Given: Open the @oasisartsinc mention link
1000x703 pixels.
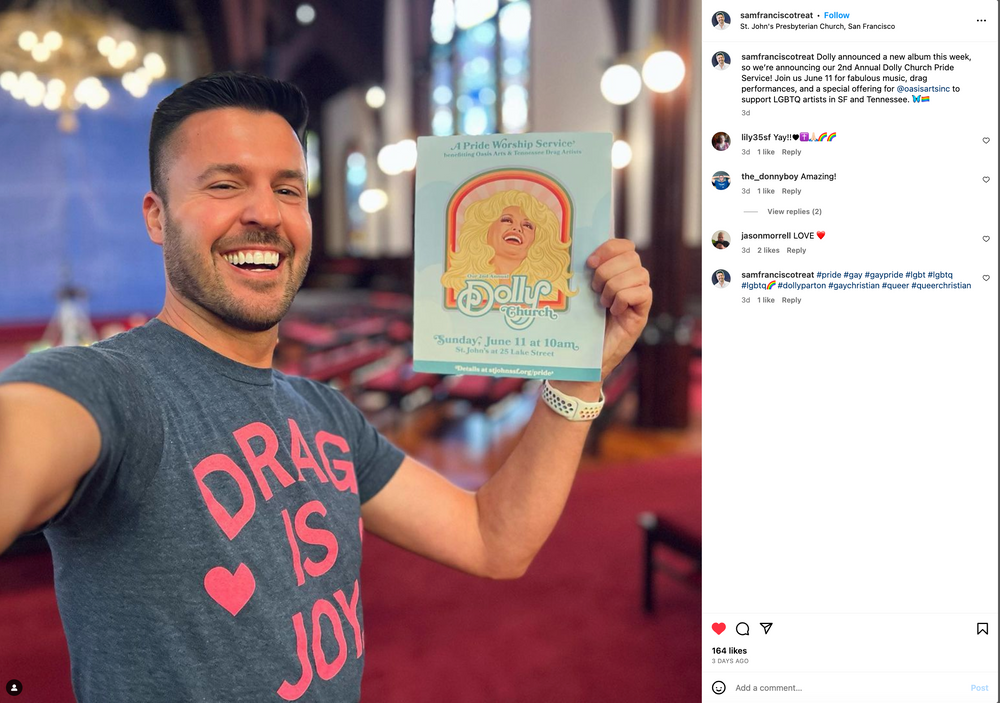Looking at the screenshot, I should pyautogui.click(x=923, y=89).
